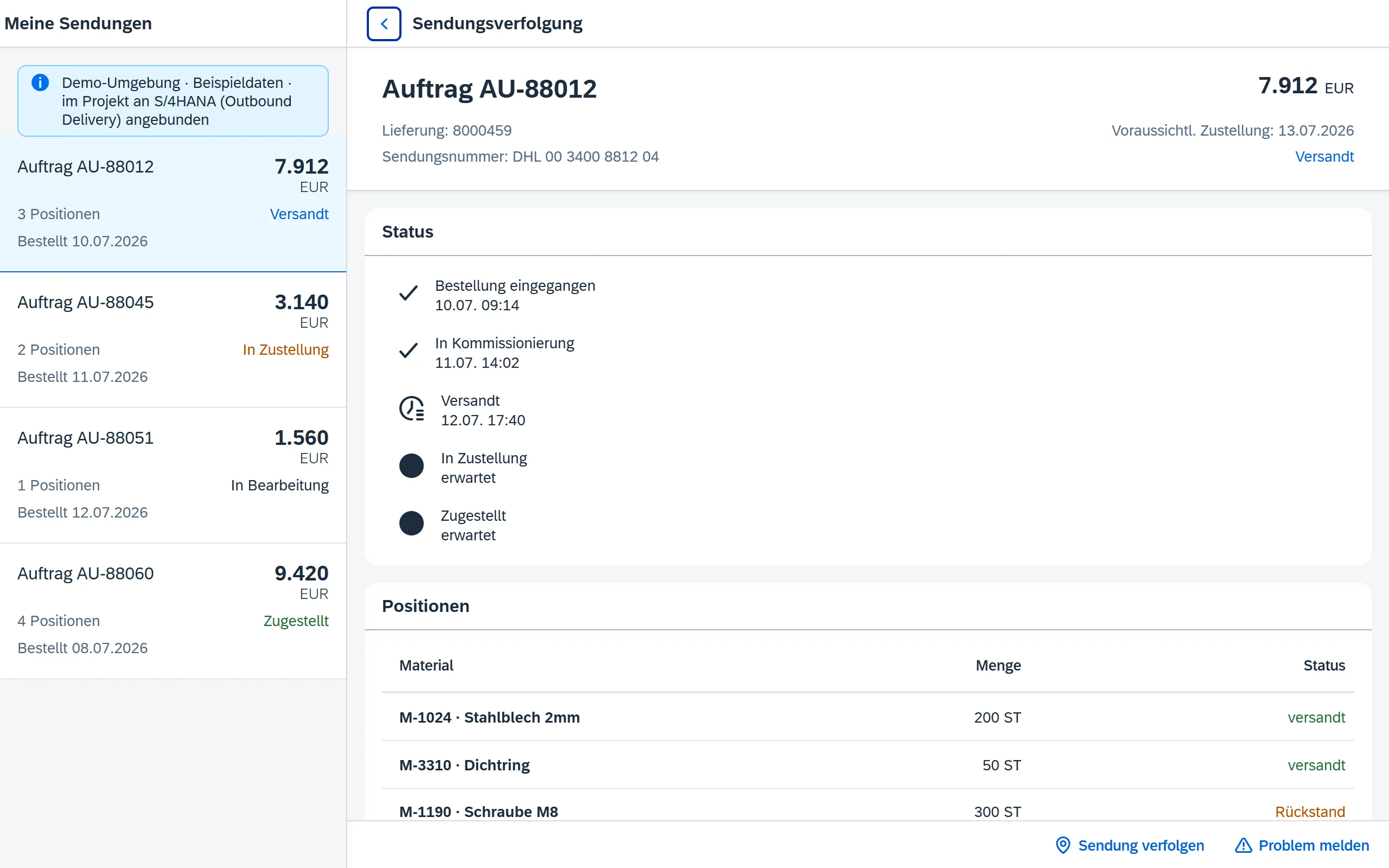Click 'Bestellung eingegangen' timeline label
This screenshot has height=868, width=1389.
[x=515, y=285]
